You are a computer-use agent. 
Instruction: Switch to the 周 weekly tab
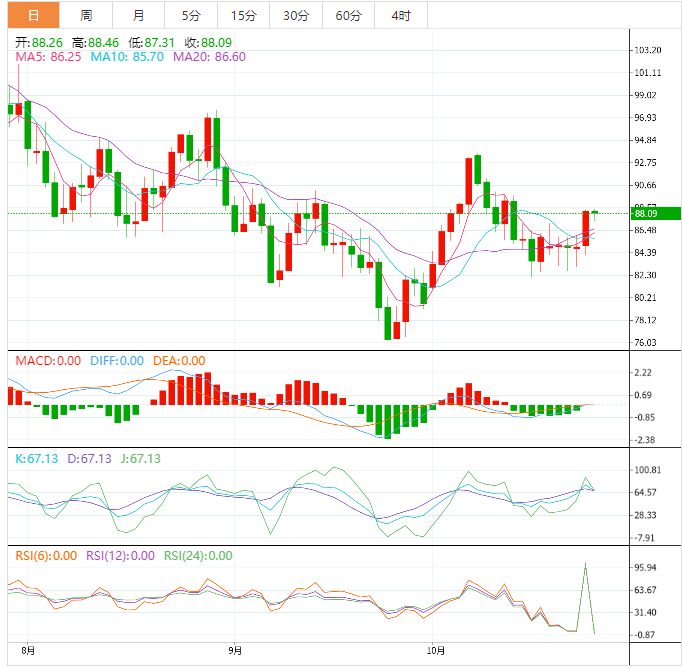[x=86, y=15]
